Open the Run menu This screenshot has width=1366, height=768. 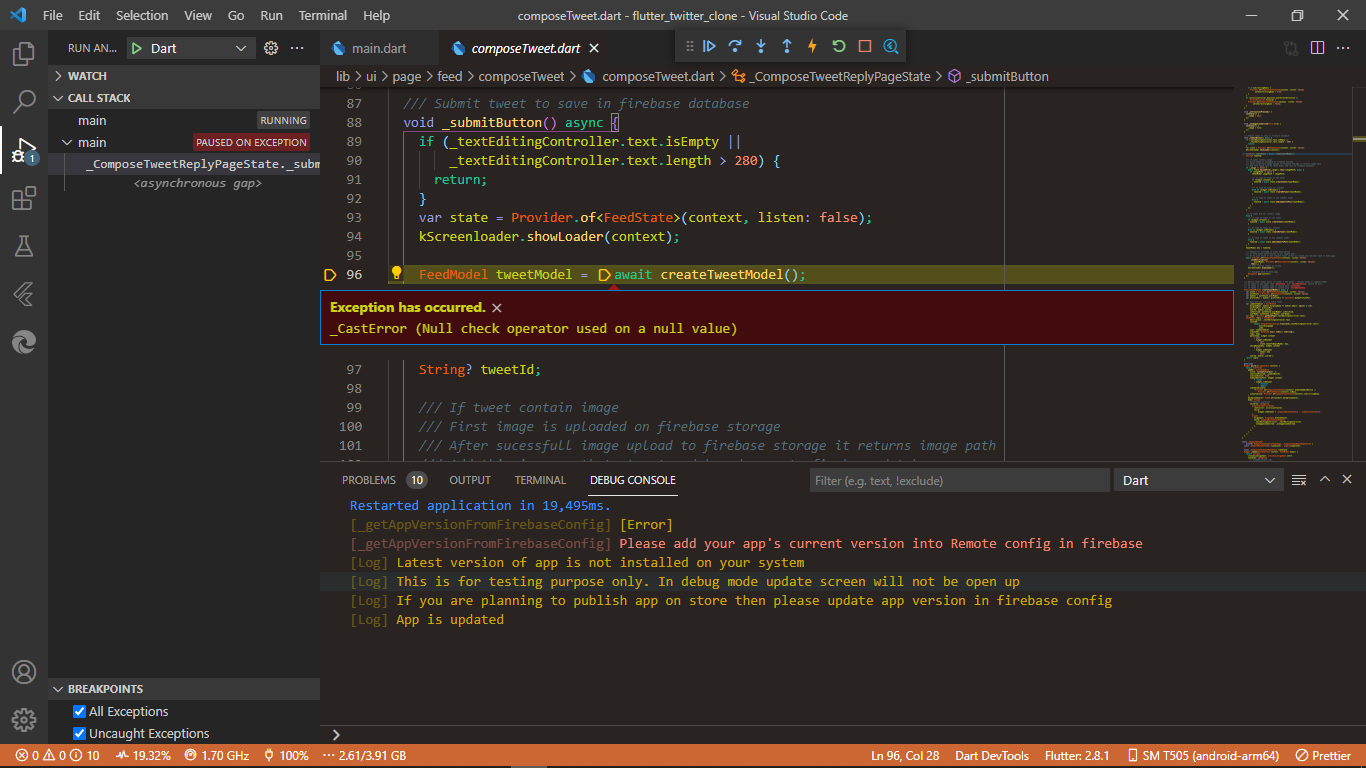click(270, 15)
